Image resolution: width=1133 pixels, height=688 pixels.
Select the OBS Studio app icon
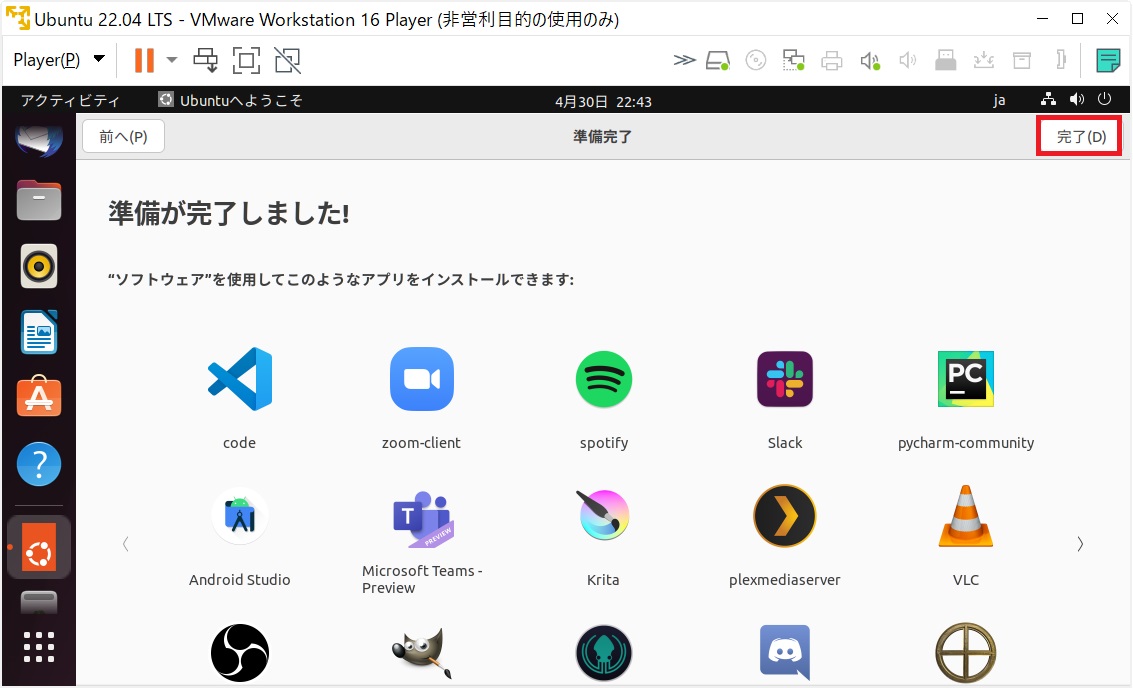[x=240, y=653]
